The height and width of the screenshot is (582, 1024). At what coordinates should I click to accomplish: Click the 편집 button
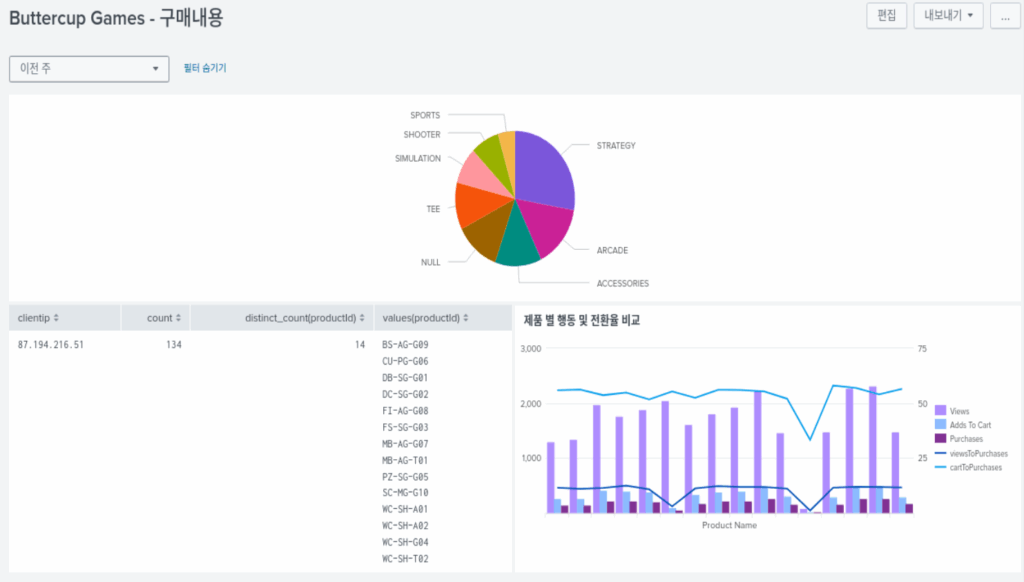pyautogui.click(x=886, y=16)
